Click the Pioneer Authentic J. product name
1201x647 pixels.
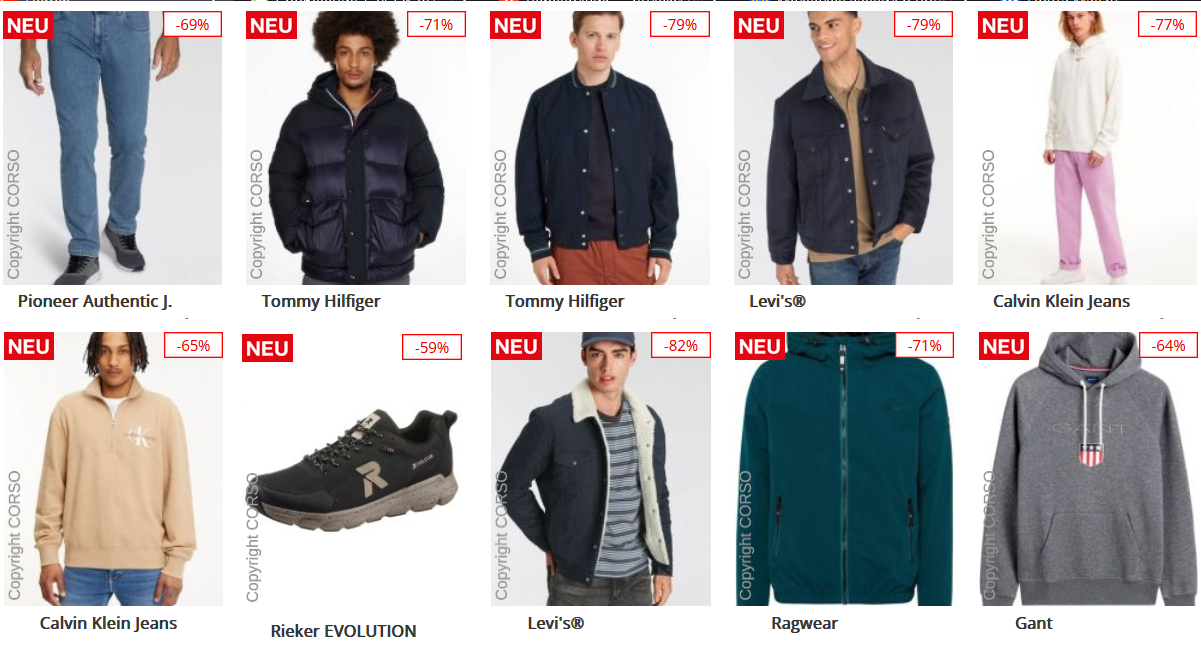coord(102,301)
